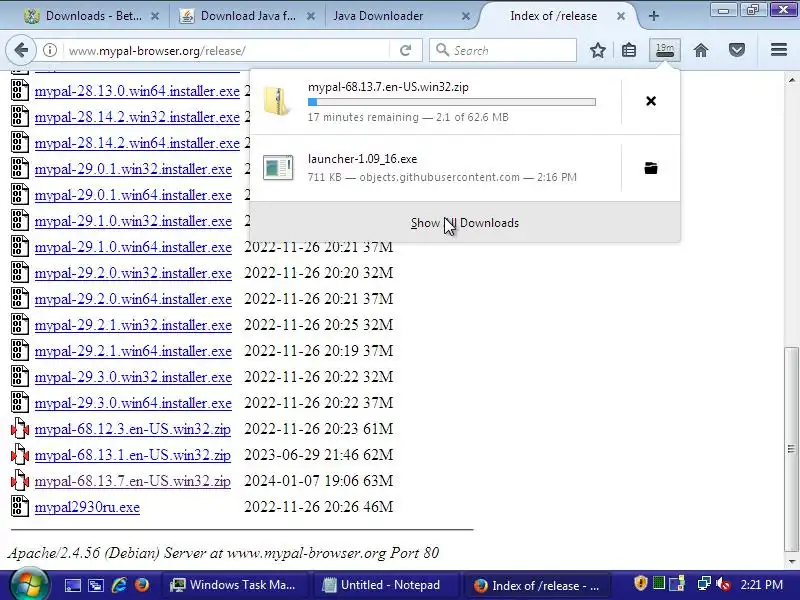Click mypal-29.1.0.win64.installer.exe link
The height and width of the screenshot is (600, 800).
tap(133, 247)
